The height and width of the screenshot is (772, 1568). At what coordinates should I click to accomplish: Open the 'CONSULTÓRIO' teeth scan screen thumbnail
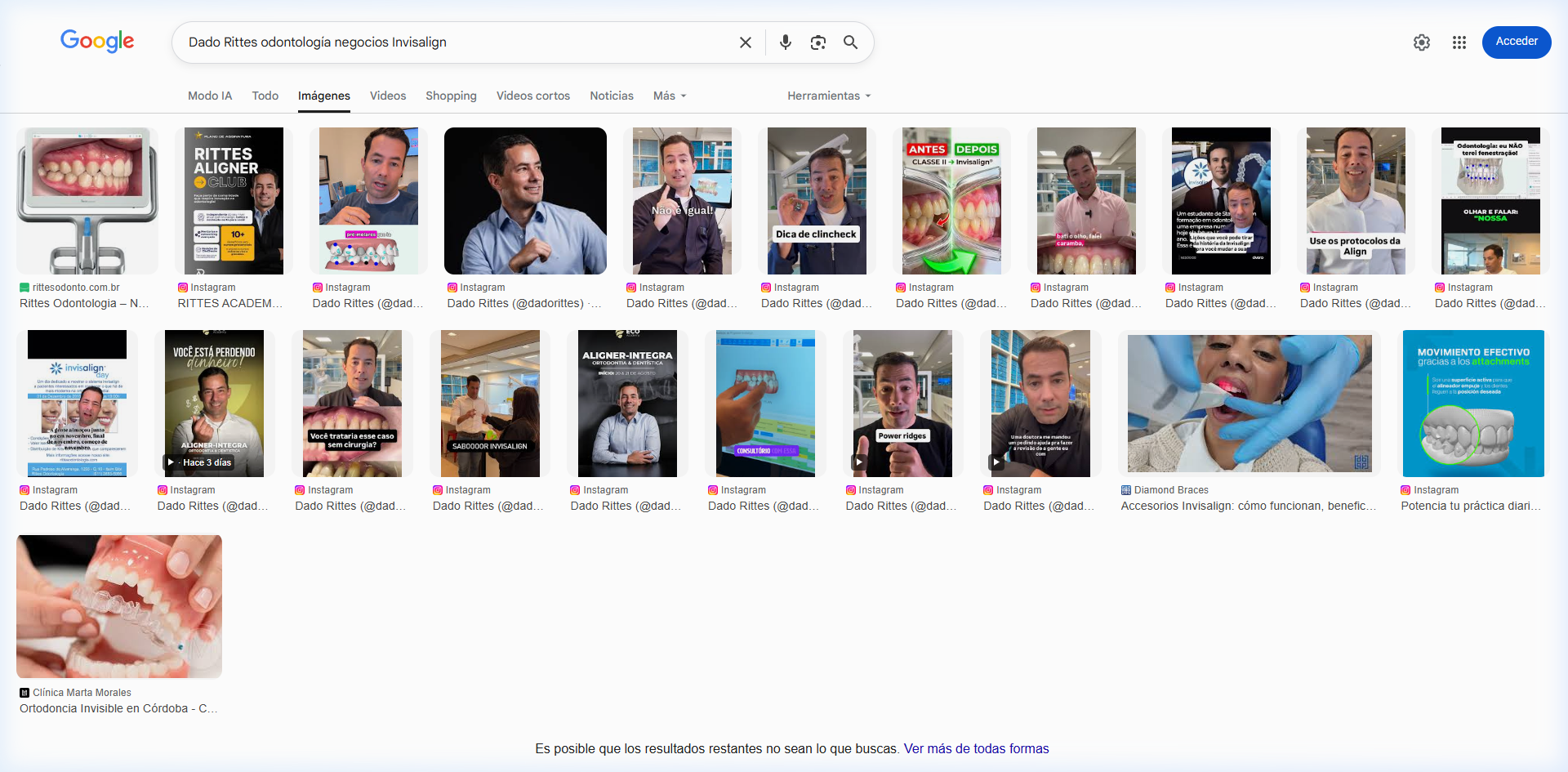(x=765, y=404)
